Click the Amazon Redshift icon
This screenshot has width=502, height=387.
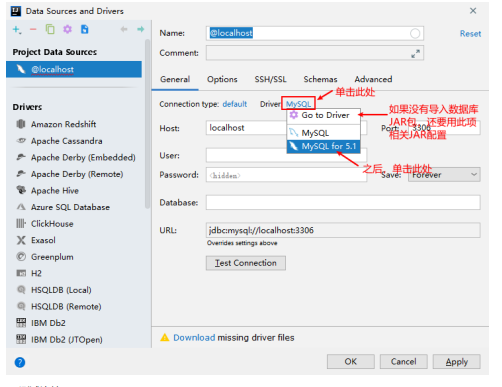21,124
